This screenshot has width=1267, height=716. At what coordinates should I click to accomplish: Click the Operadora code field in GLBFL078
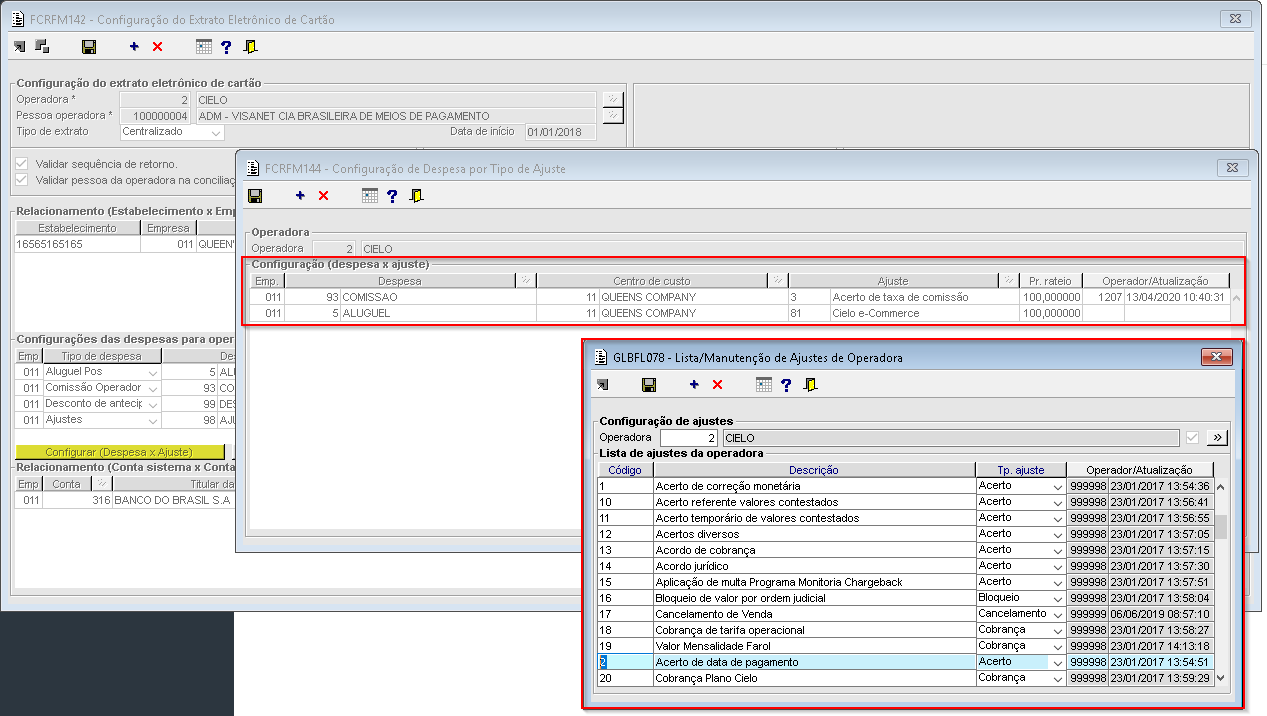click(690, 437)
